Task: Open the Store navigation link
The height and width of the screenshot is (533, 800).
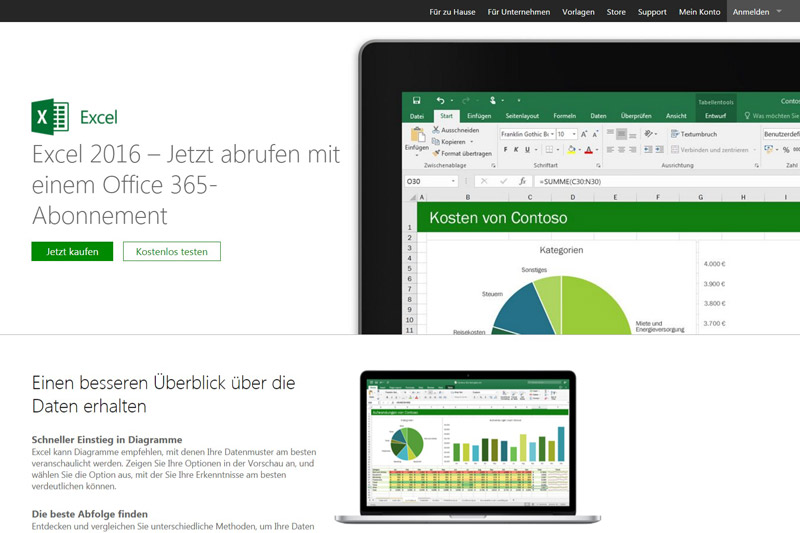Action: (x=616, y=12)
